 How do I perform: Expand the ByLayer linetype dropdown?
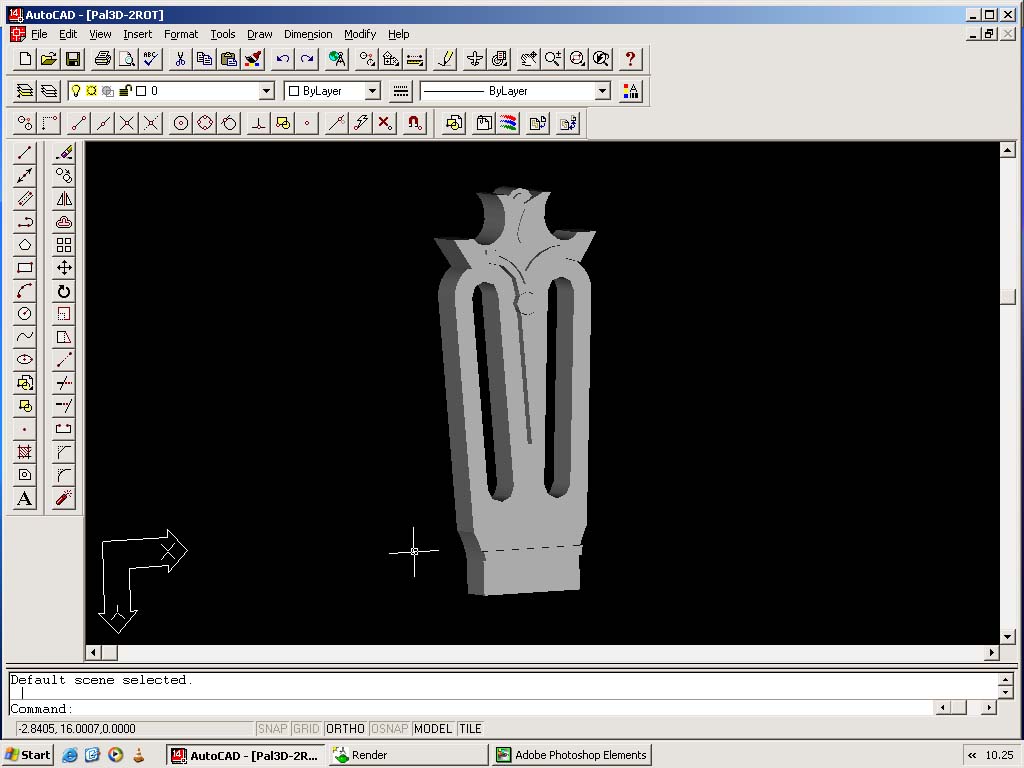[x=602, y=91]
